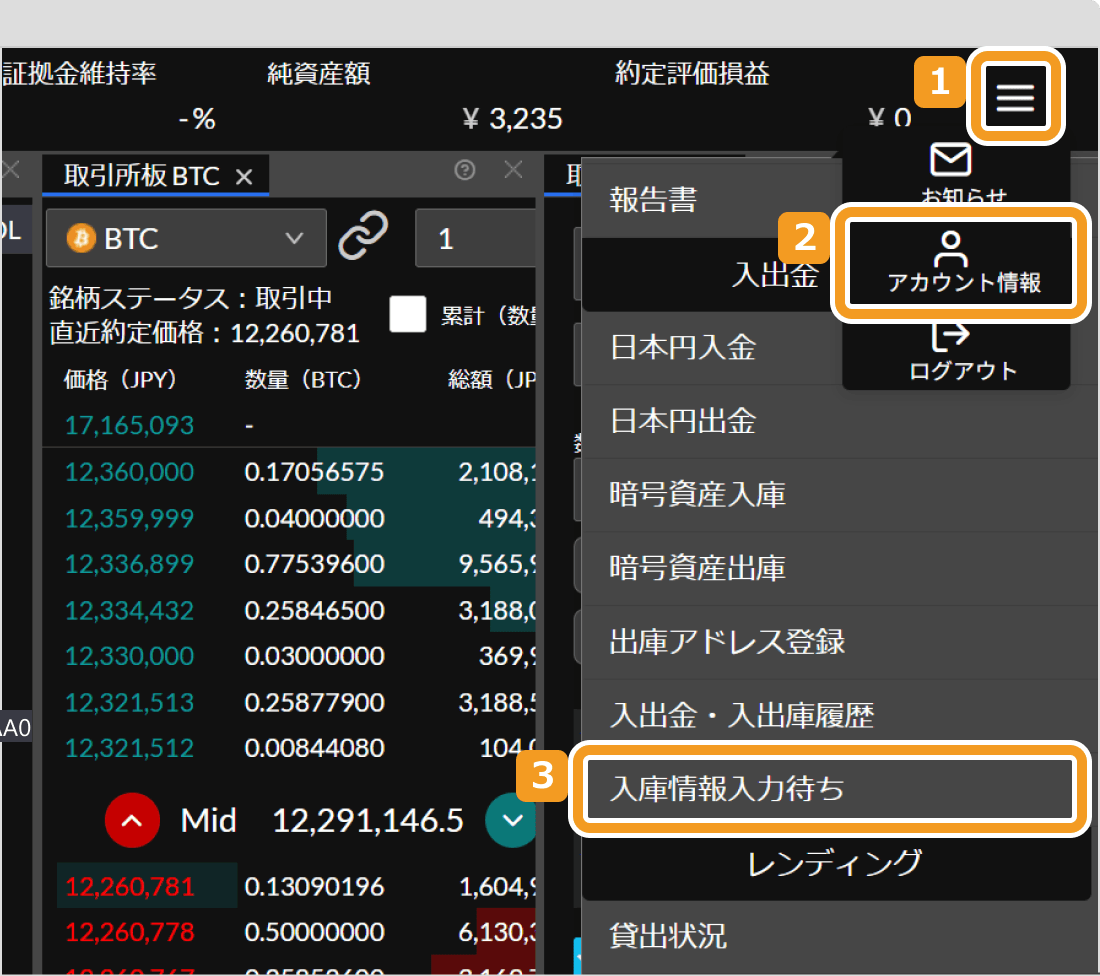The image size is (1100, 976).
Task: Open 暗号資産入庫 menu entry
Action: (840, 495)
